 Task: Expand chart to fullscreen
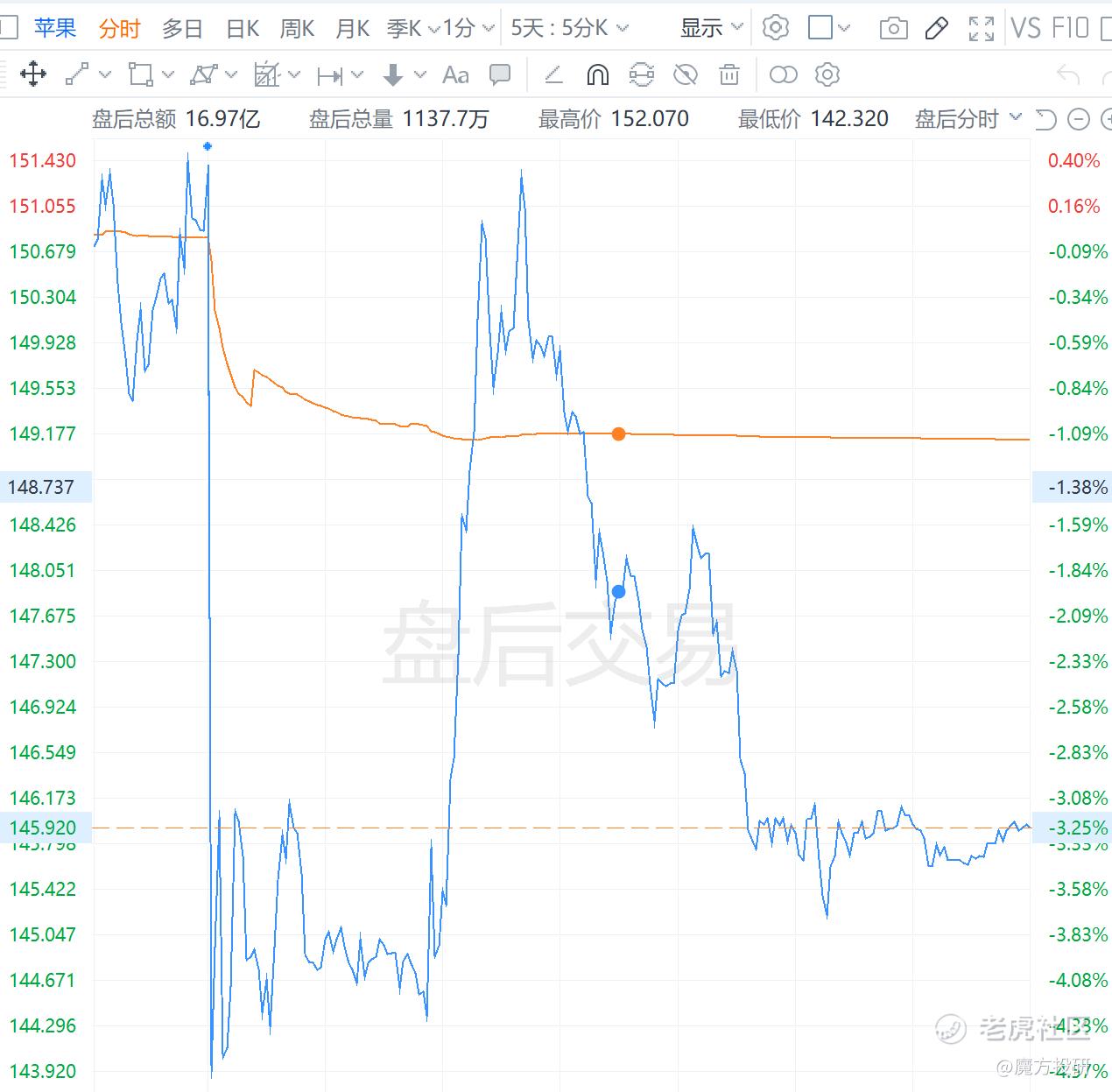982,29
